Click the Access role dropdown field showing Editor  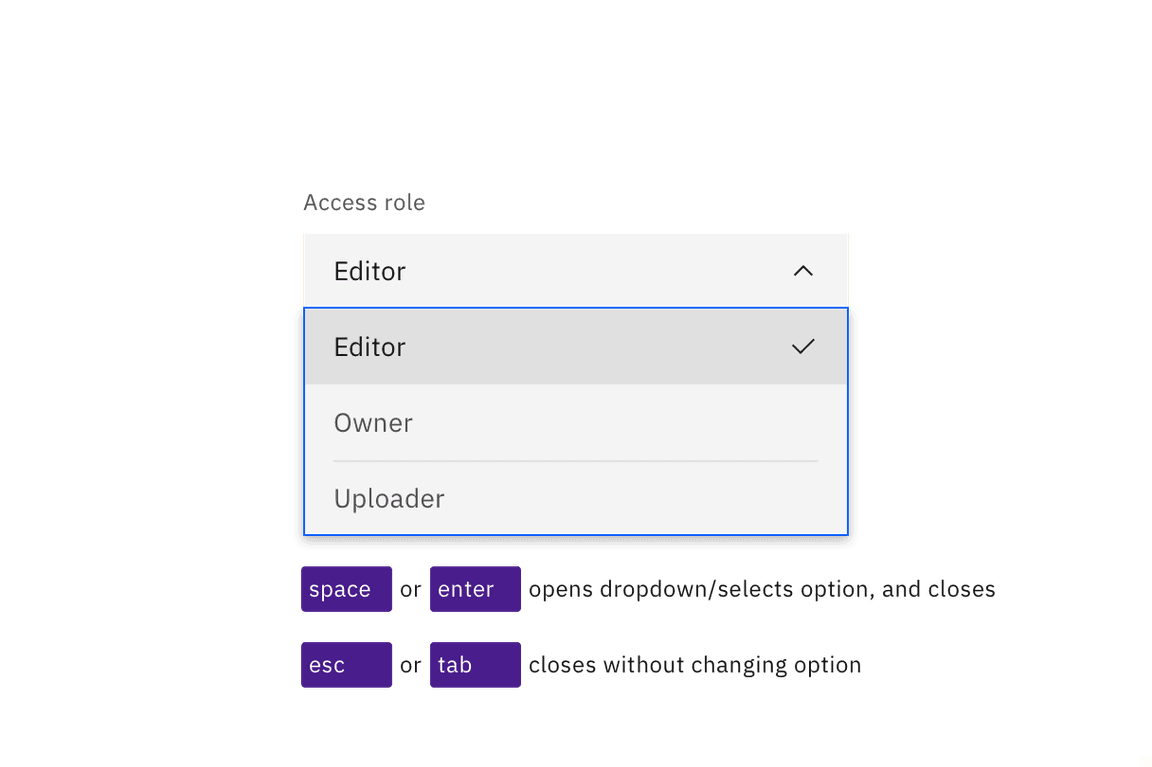[x=575, y=271]
